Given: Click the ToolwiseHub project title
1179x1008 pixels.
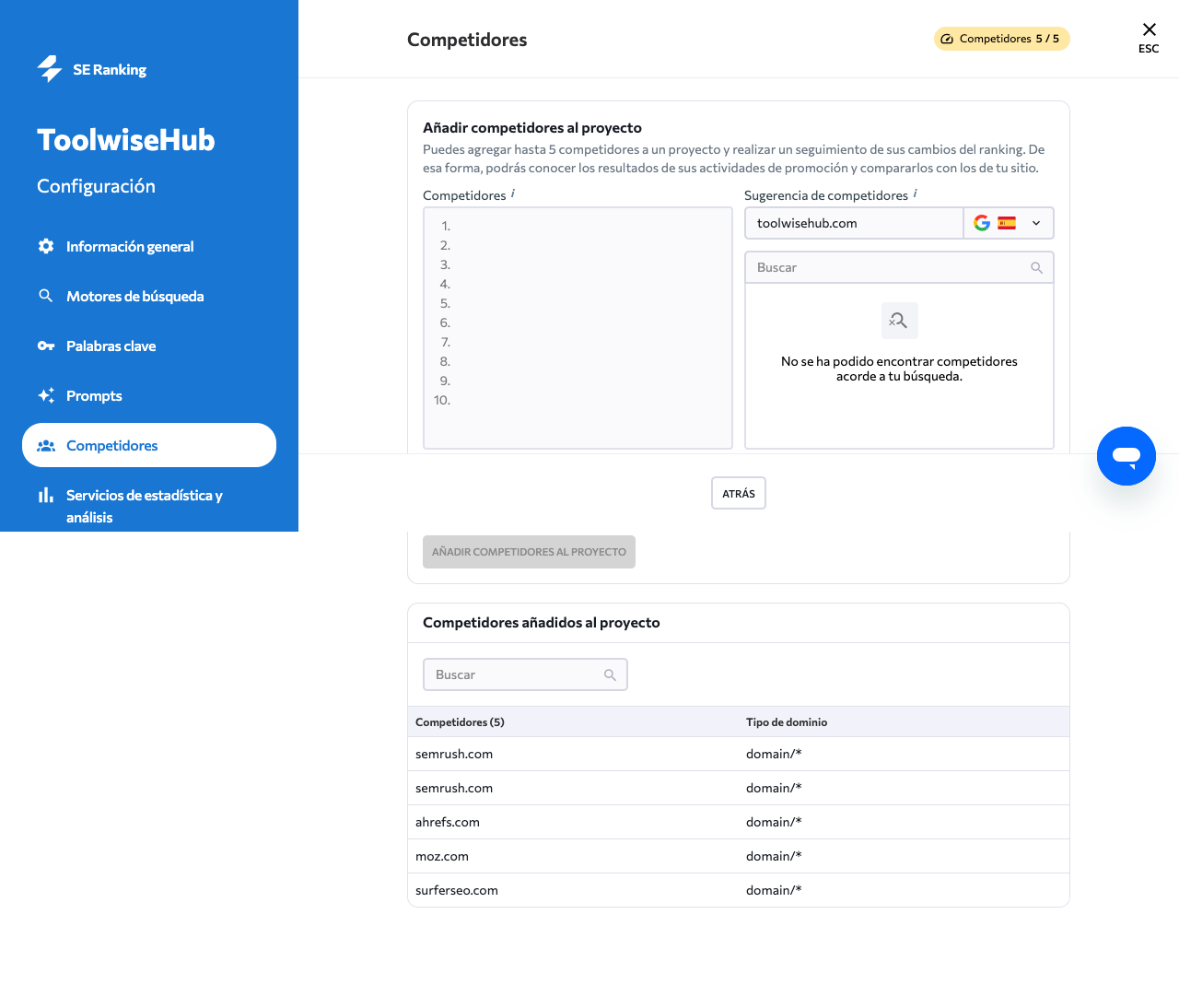Looking at the screenshot, I should pos(126,140).
